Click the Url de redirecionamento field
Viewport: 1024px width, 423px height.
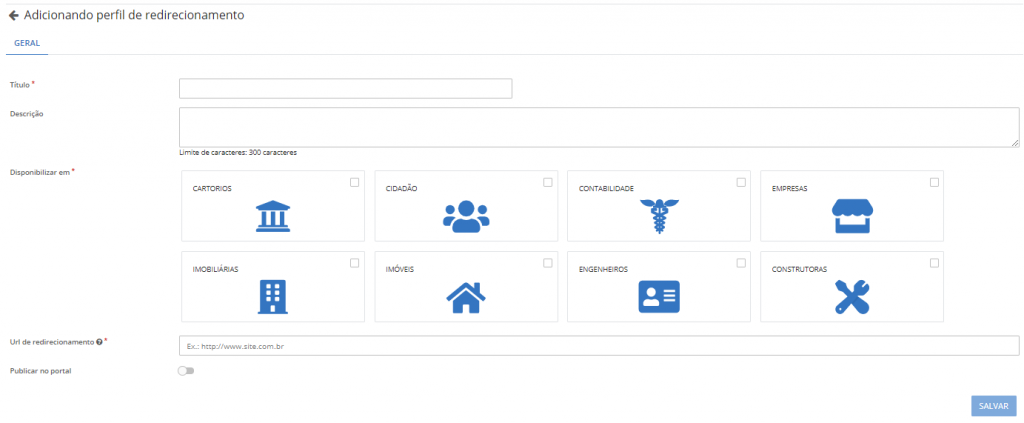coord(598,346)
